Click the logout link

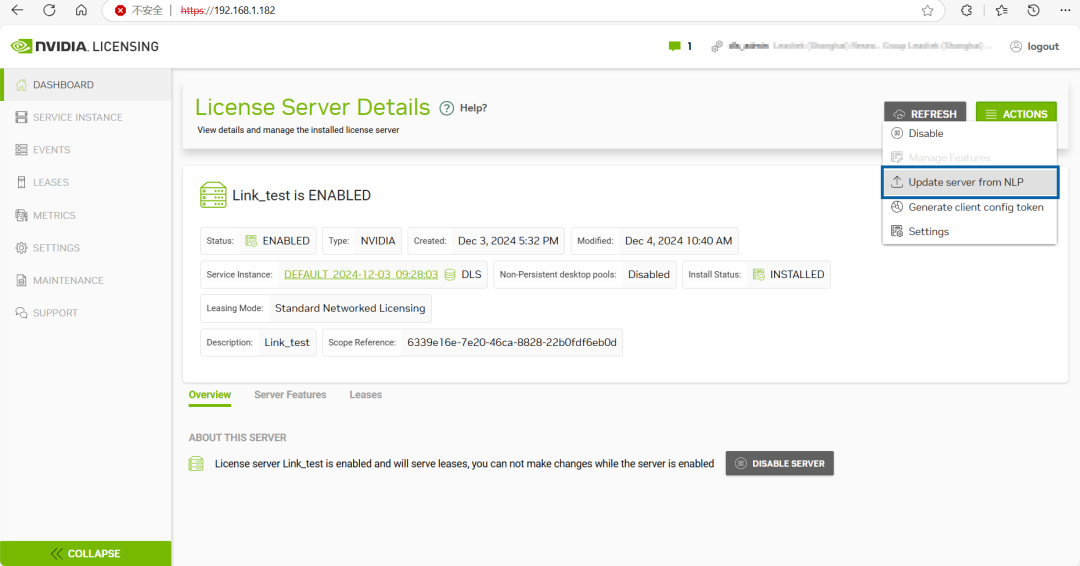pyautogui.click(x=1035, y=46)
